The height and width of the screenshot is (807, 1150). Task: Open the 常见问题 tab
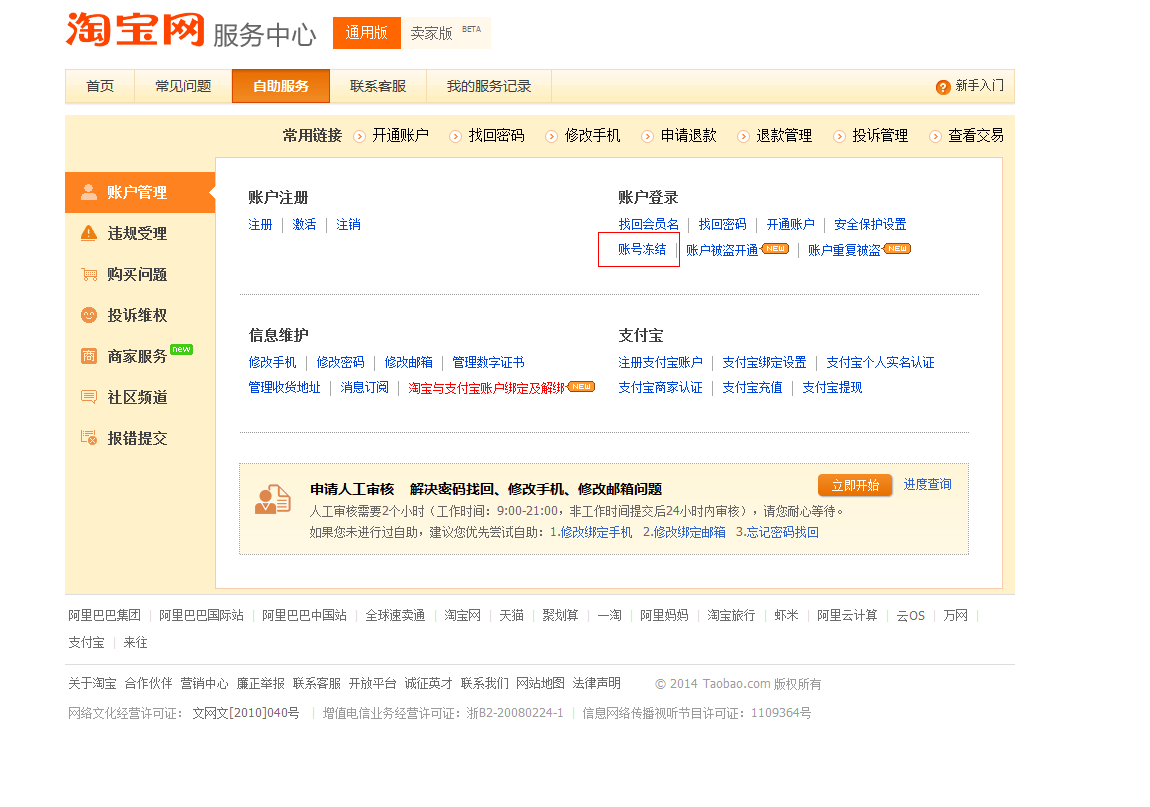click(x=183, y=87)
